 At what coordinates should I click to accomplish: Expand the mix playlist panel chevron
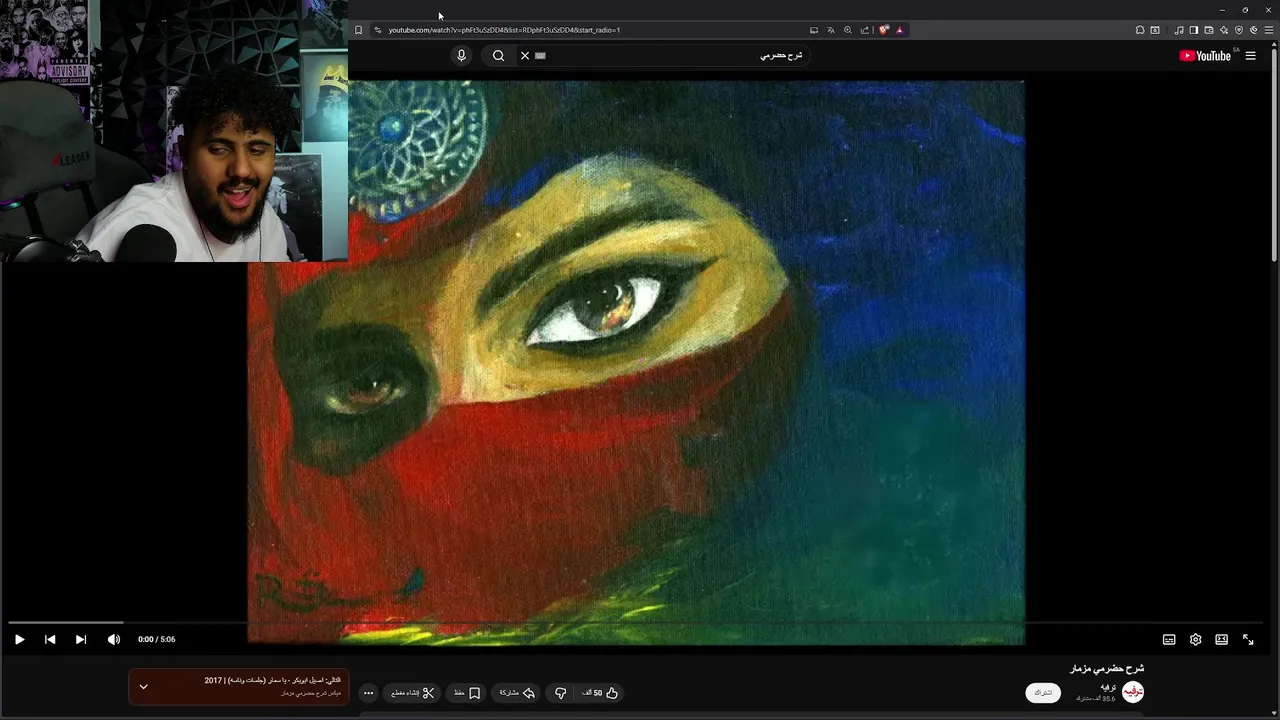(143, 686)
